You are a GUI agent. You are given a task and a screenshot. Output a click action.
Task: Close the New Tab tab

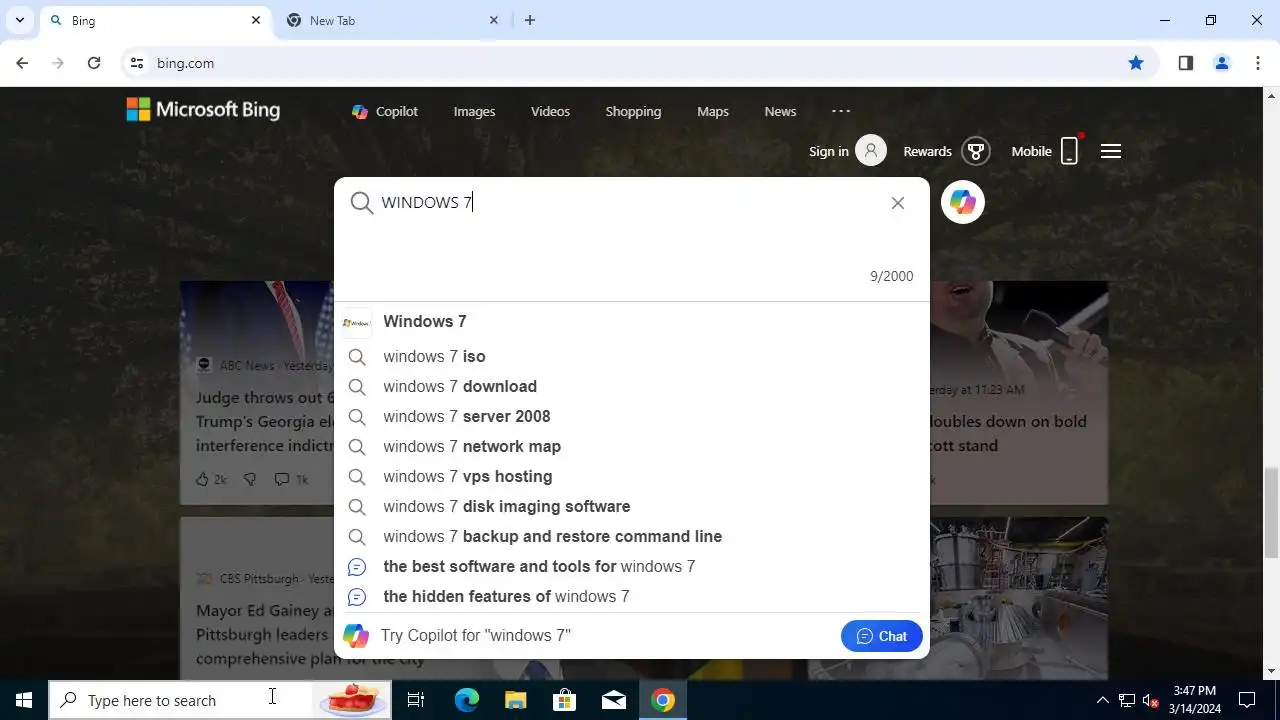(494, 20)
